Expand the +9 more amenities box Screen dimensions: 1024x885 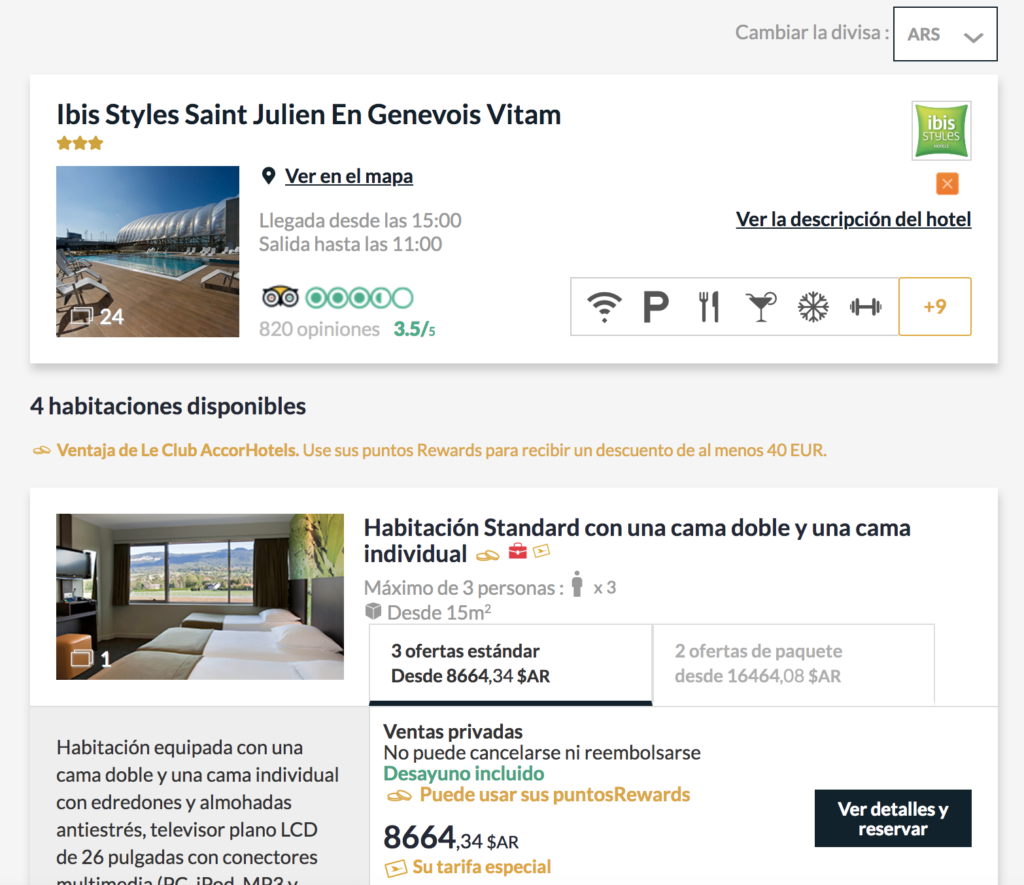tap(935, 306)
